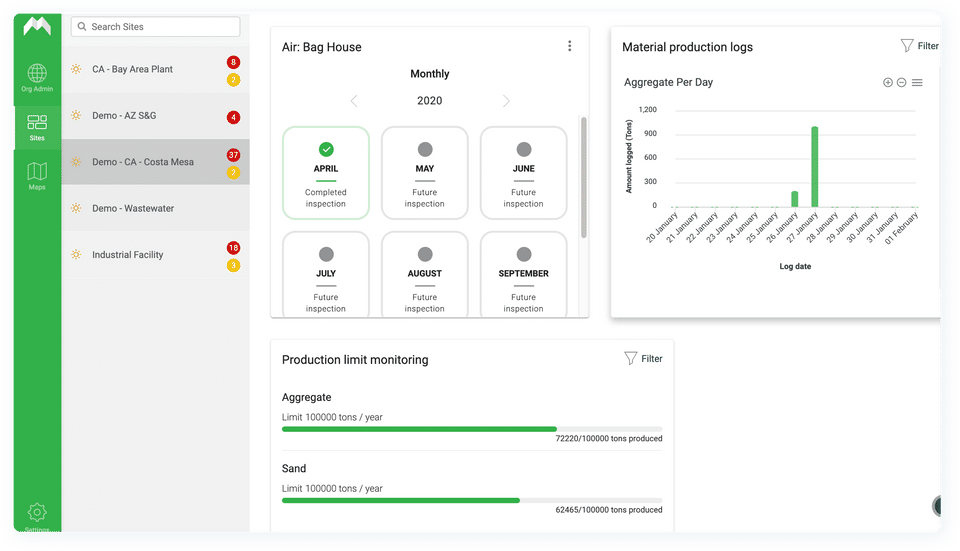Image resolution: width=960 pixels, height=551 pixels.
Task: Click zoom in icon on Aggregate chart
Action: click(x=887, y=83)
